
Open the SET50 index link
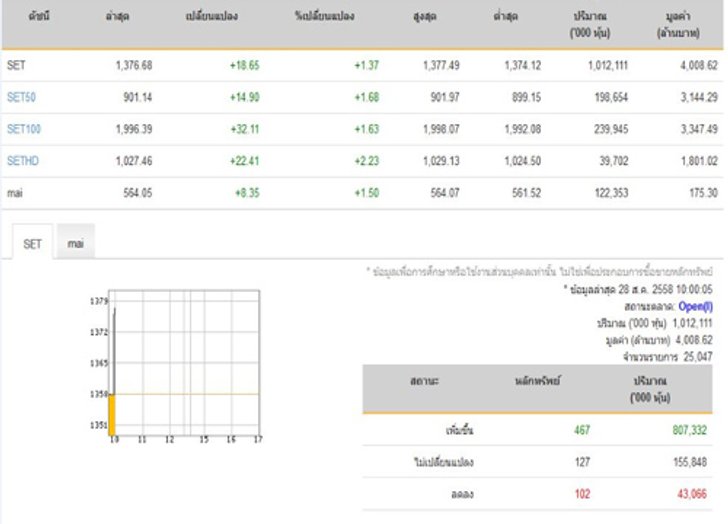click(x=21, y=97)
